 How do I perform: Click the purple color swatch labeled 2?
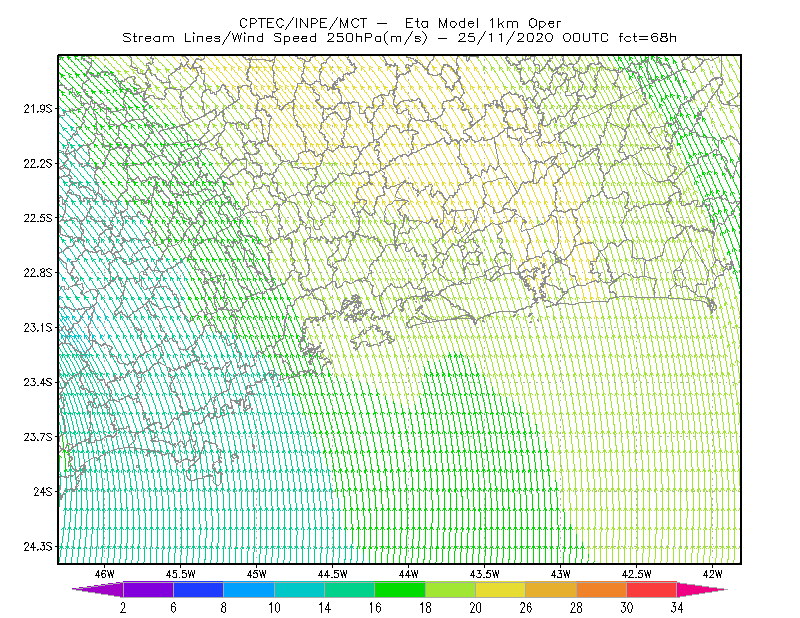(x=148, y=589)
